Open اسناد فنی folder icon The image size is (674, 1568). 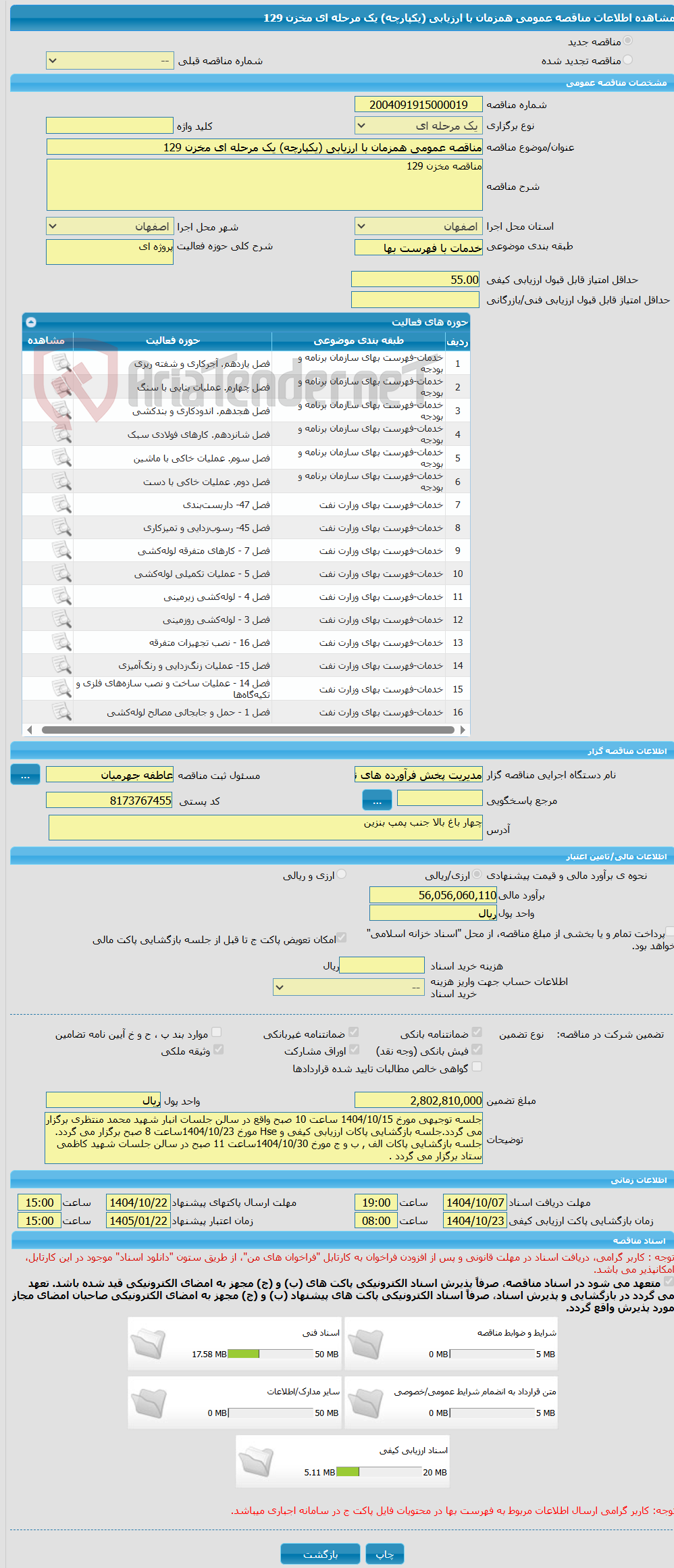coord(149,1344)
